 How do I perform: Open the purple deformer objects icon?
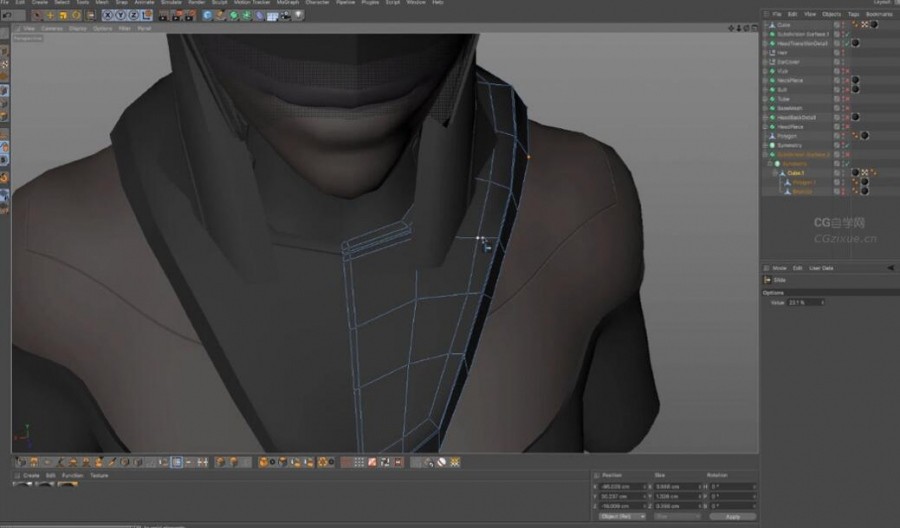pos(259,15)
